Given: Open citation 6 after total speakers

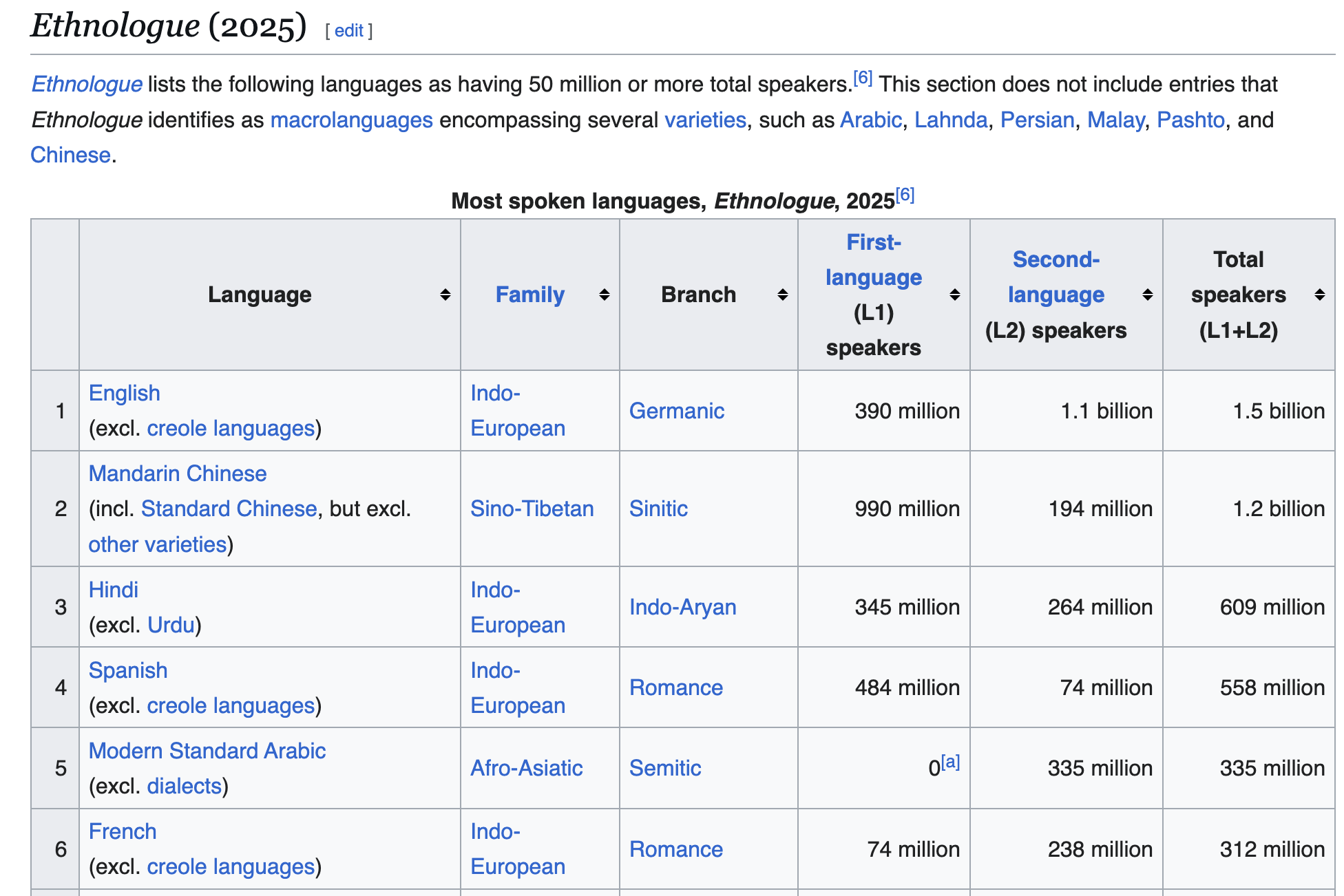Looking at the screenshot, I should (863, 78).
